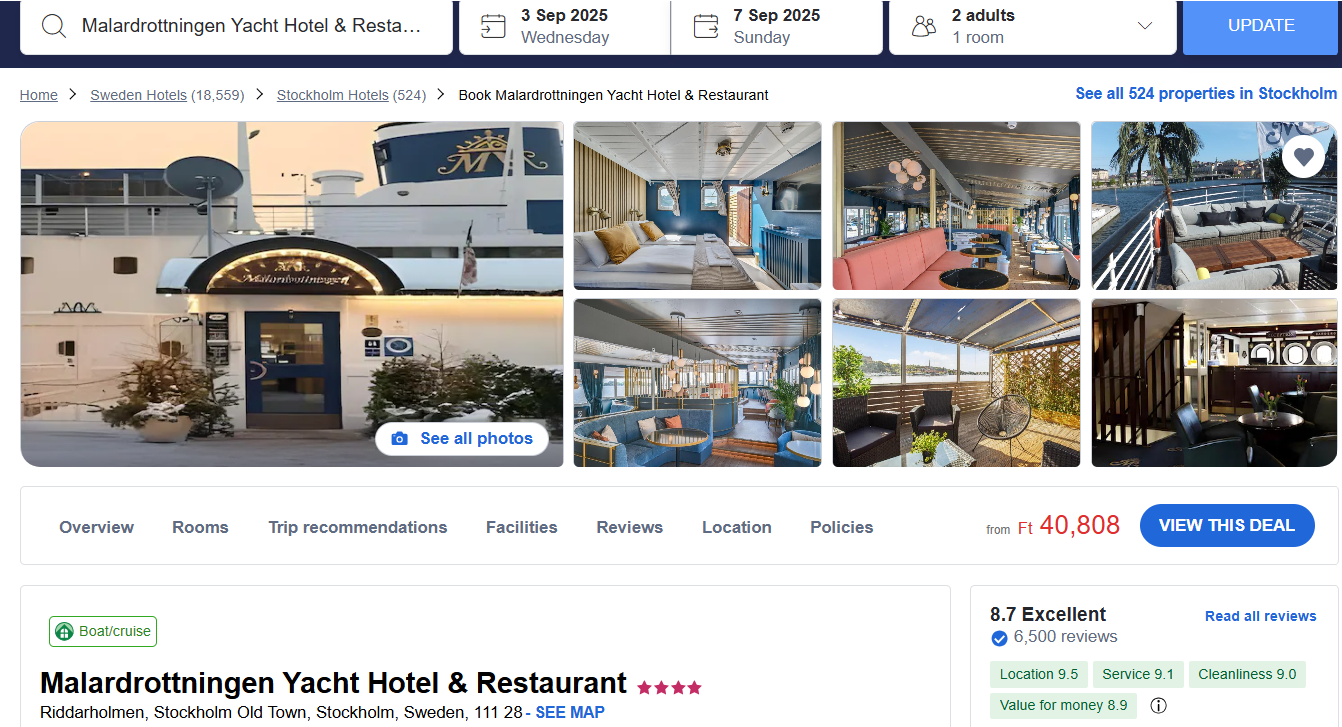Viewport: 1342px width, 727px height.
Task: Click the UPDATE search button
Action: tap(1261, 26)
